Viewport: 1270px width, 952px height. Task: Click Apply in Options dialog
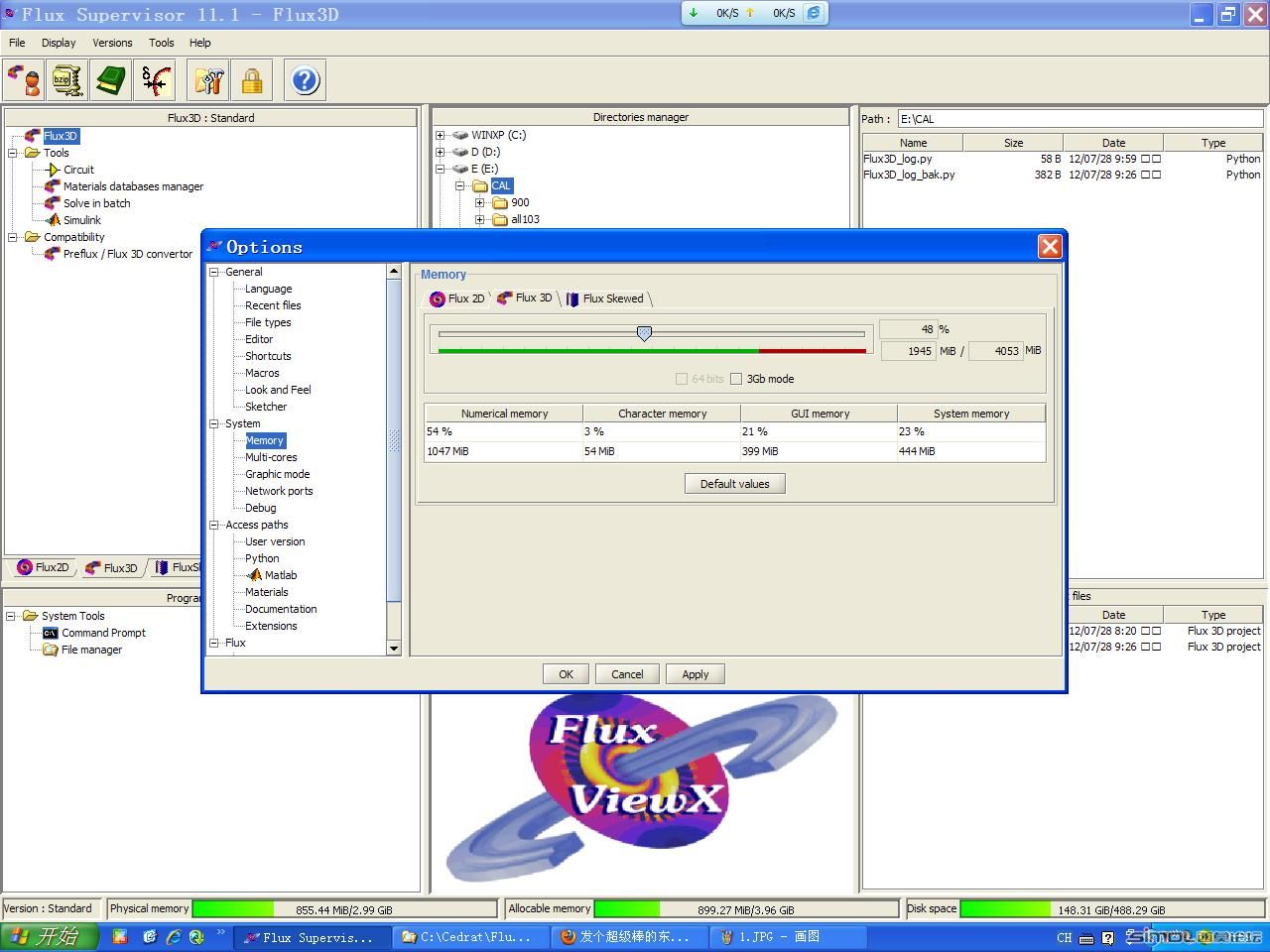696,674
